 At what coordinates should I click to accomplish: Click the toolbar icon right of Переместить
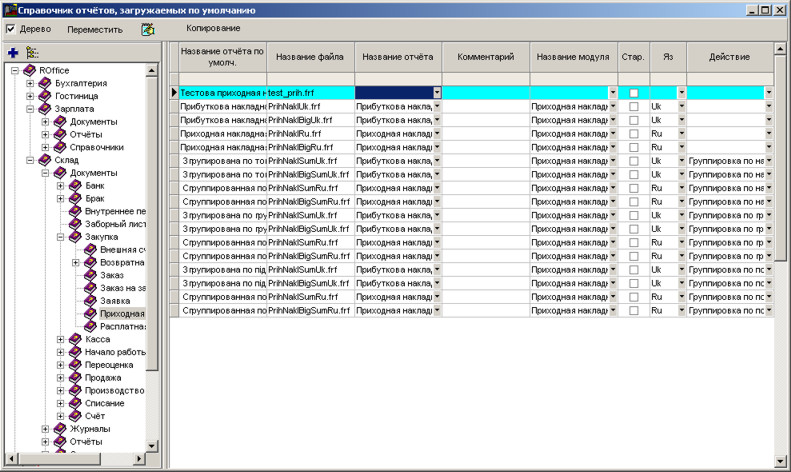point(148,29)
